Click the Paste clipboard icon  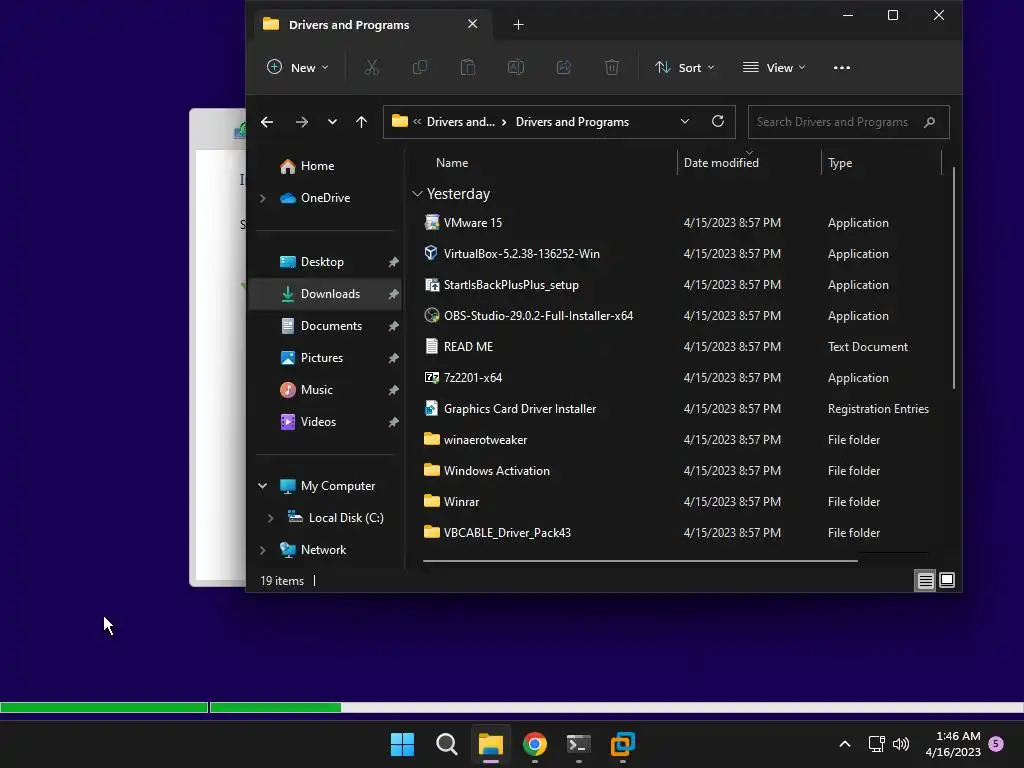pos(468,67)
